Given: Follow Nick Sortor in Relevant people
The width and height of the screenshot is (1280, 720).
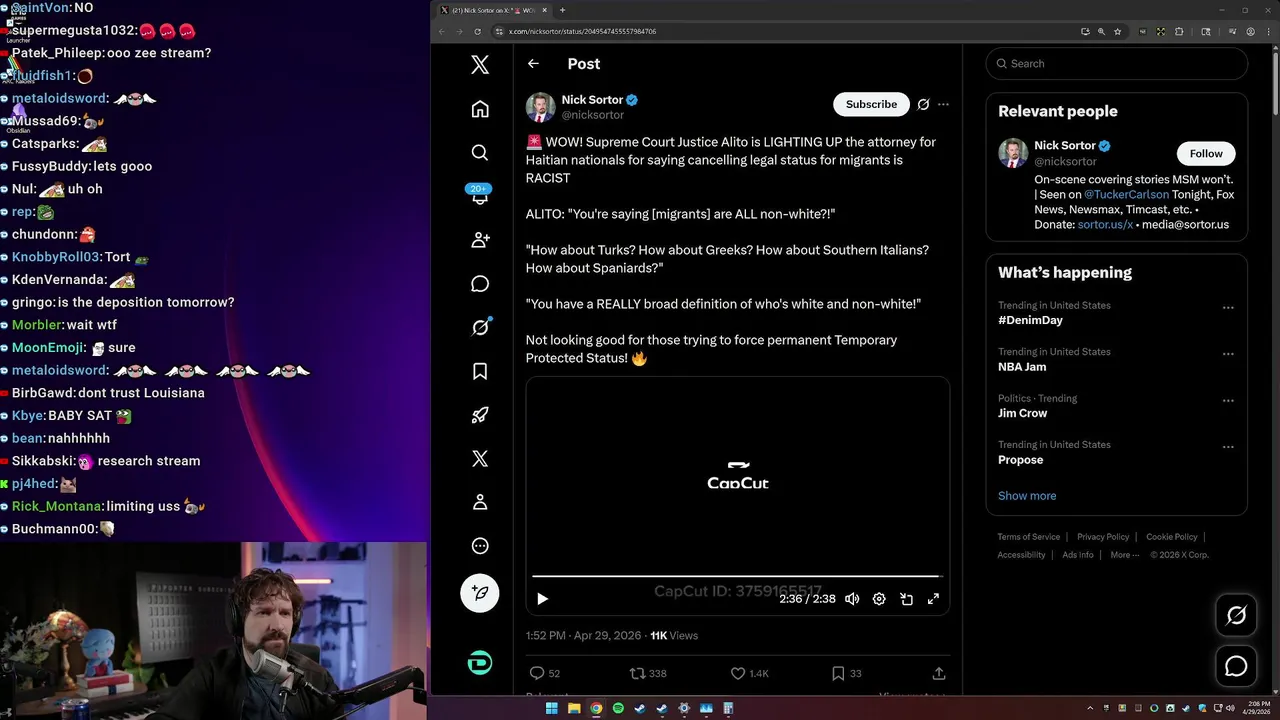Looking at the screenshot, I should point(1206,153).
